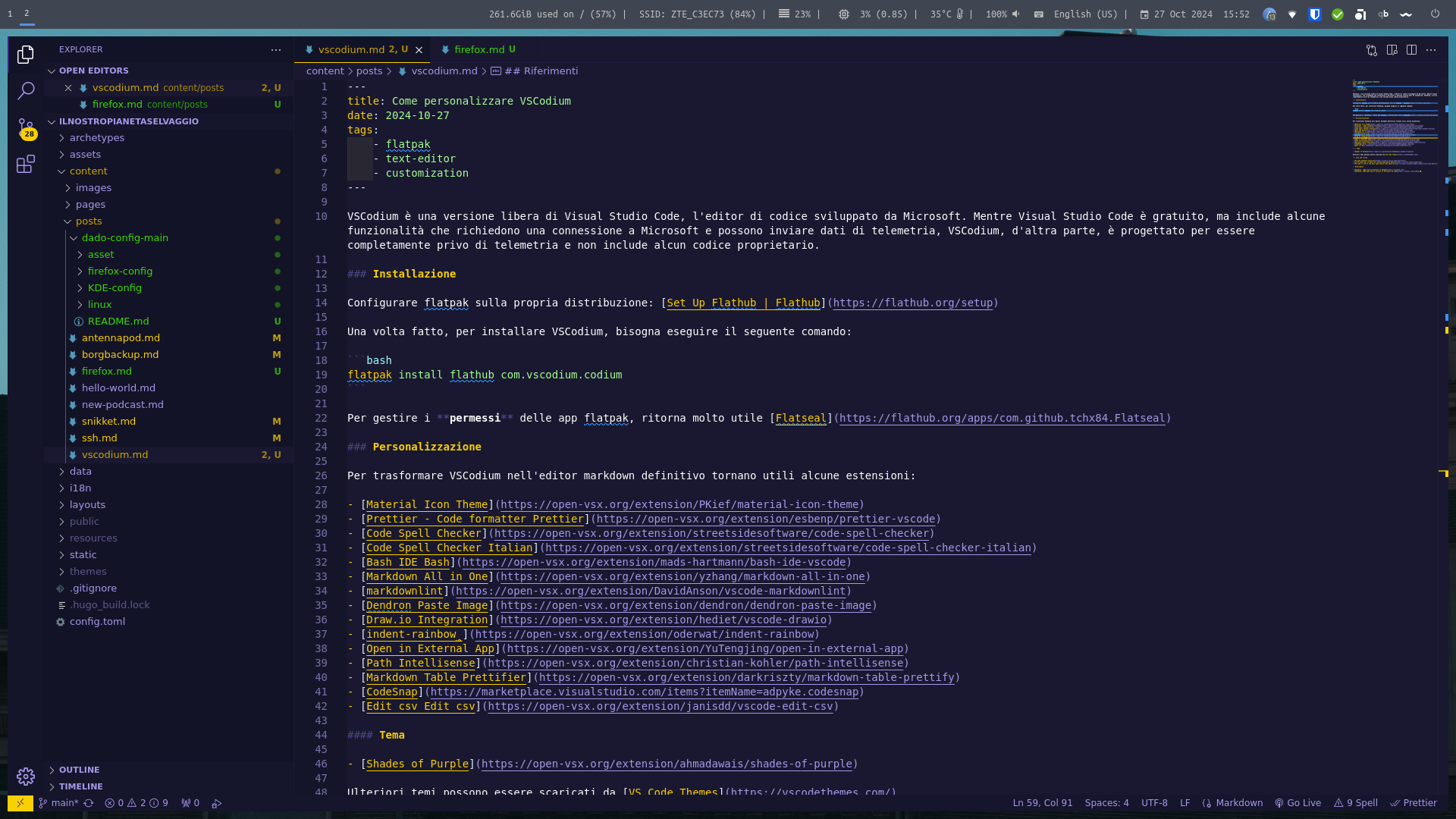The image size is (1456, 819).
Task: Open the Flatseal flathub URL link
Action: (1002, 419)
